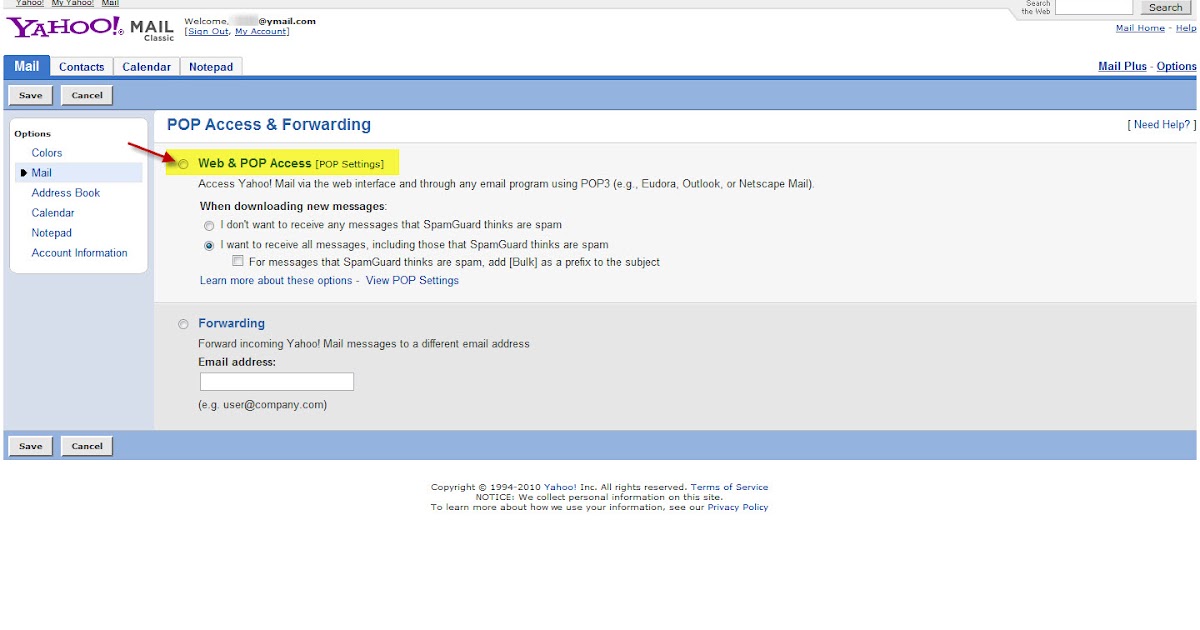Screen dimensions: 1200x630
Task: Click the Yahoo! Mail Classic logo
Action: (x=90, y=28)
